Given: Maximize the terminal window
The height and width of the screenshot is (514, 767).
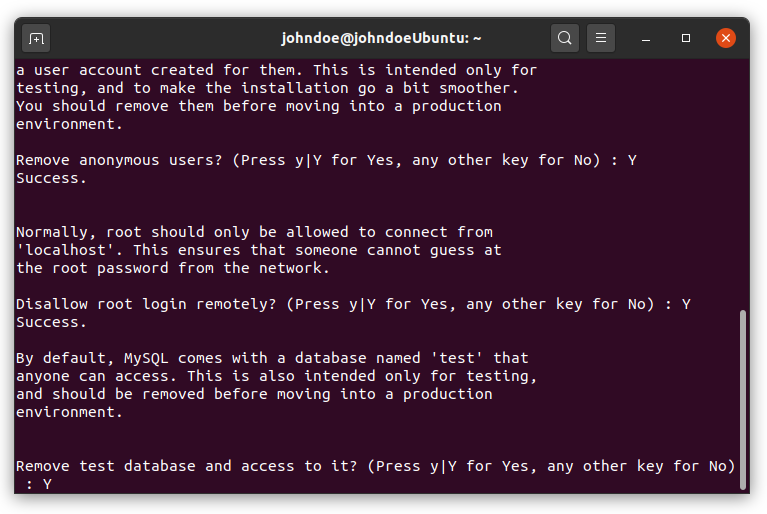Looking at the screenshot, I should pos(686,38).
